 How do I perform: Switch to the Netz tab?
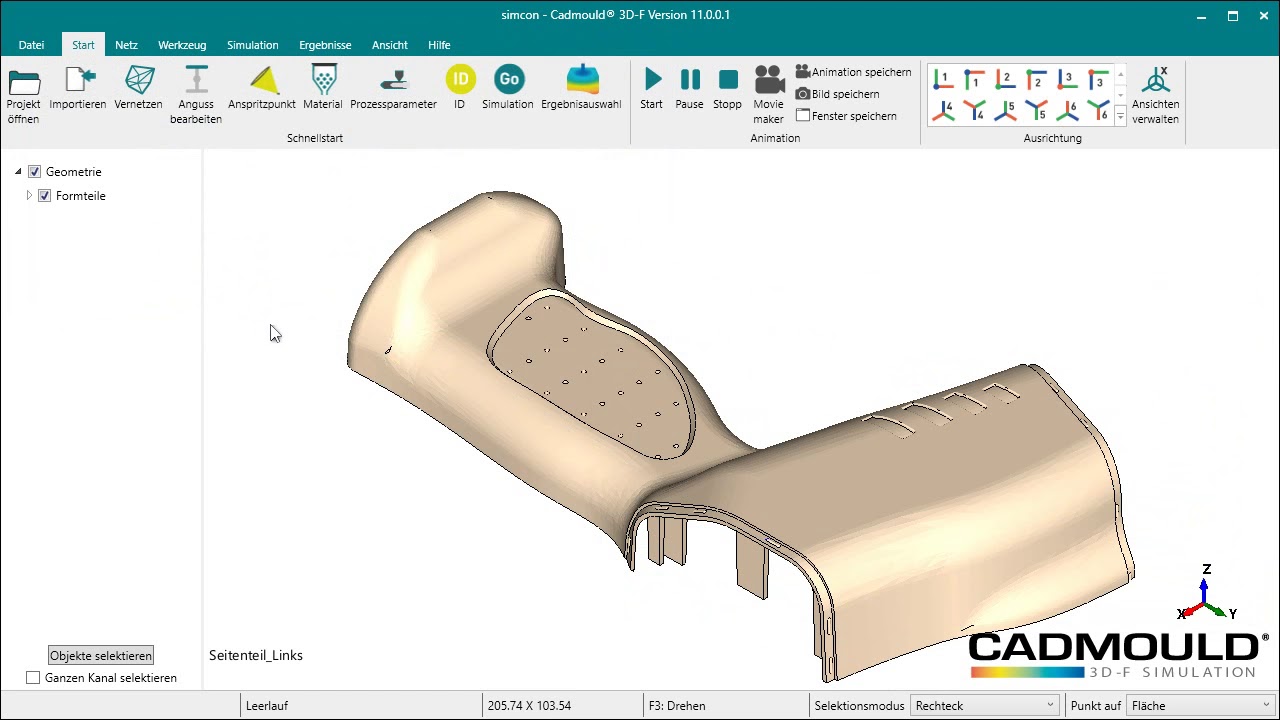126,45
